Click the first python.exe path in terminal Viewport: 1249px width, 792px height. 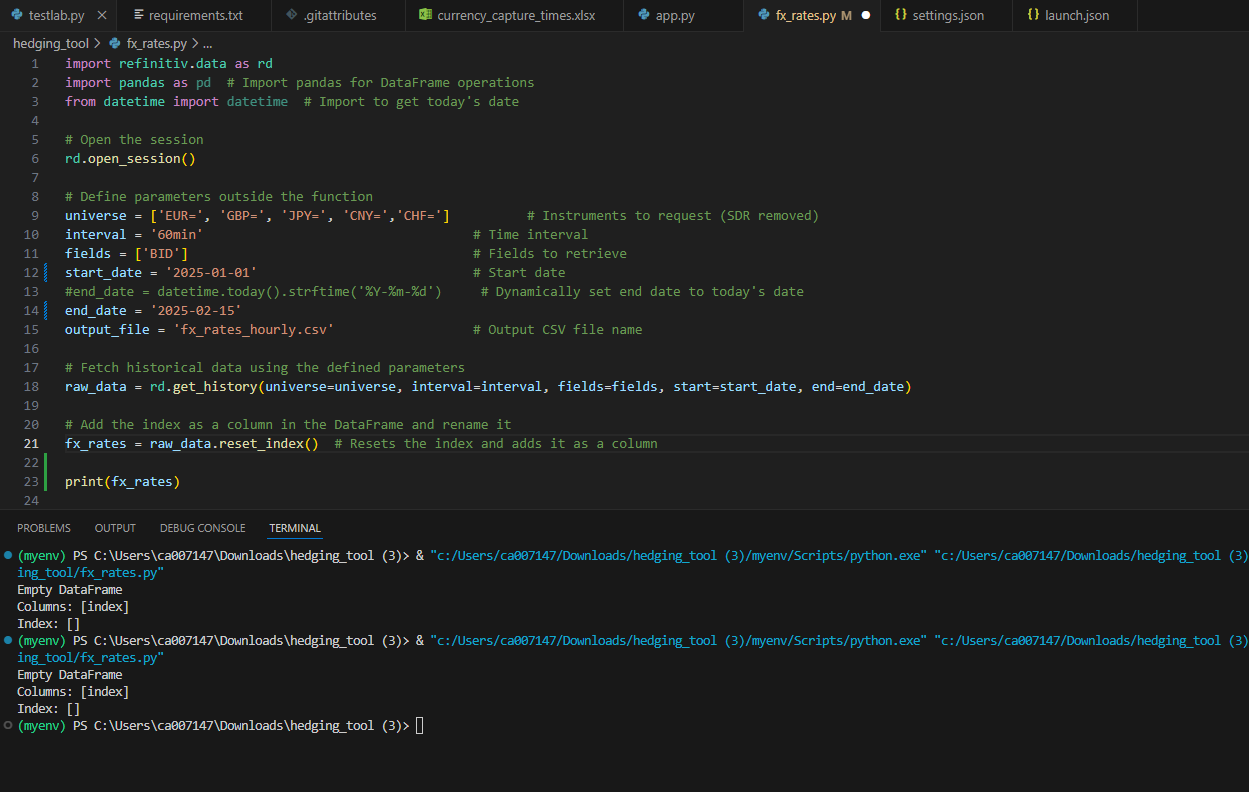point(679,555)
